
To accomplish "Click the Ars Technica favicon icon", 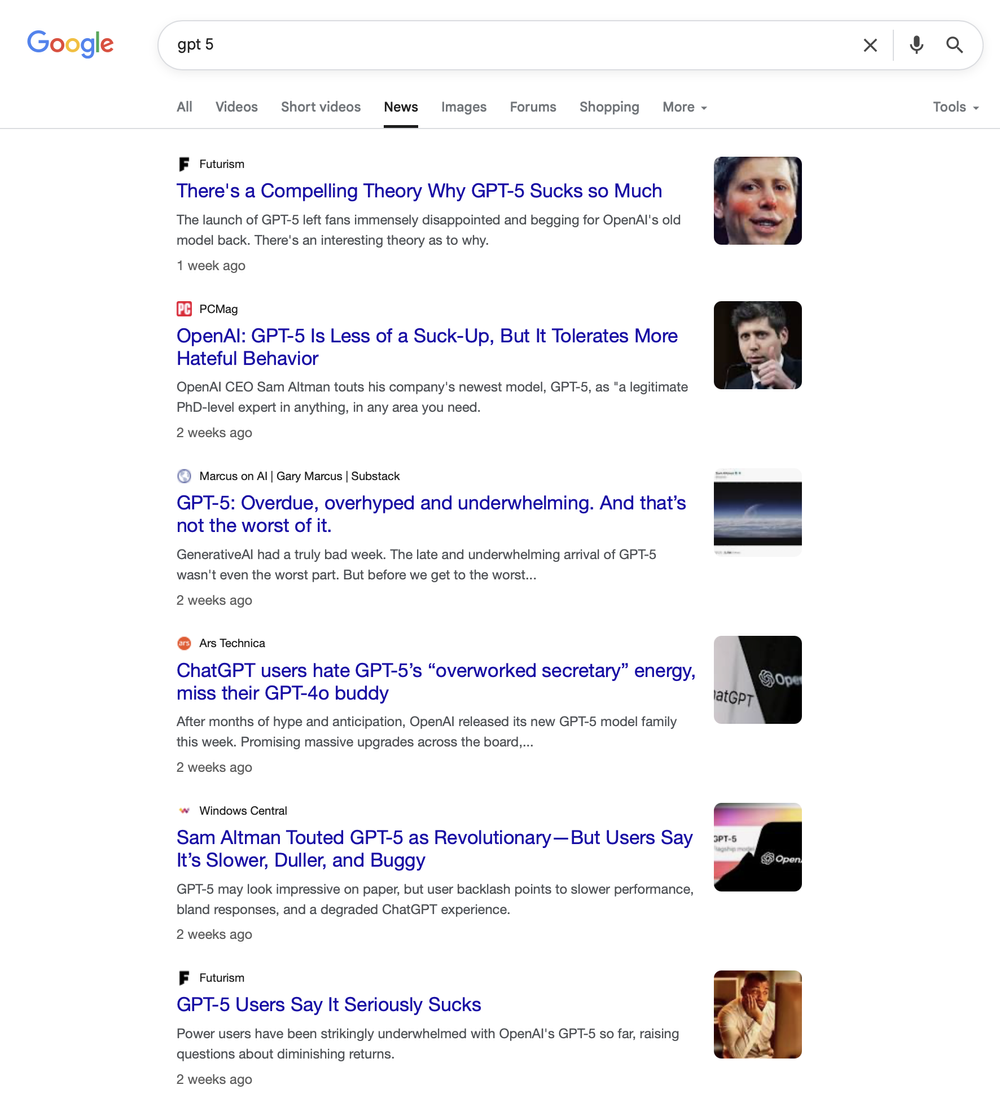I will (184, 643).
